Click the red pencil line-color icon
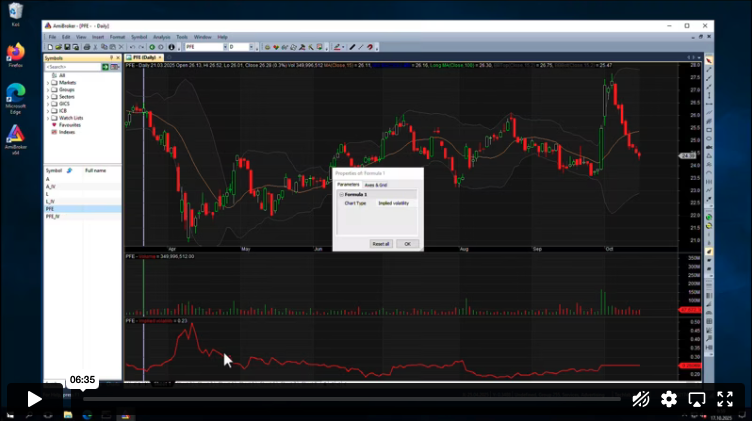Image resolution: width=752 pixels, height=421 pixels. point(337,47)
